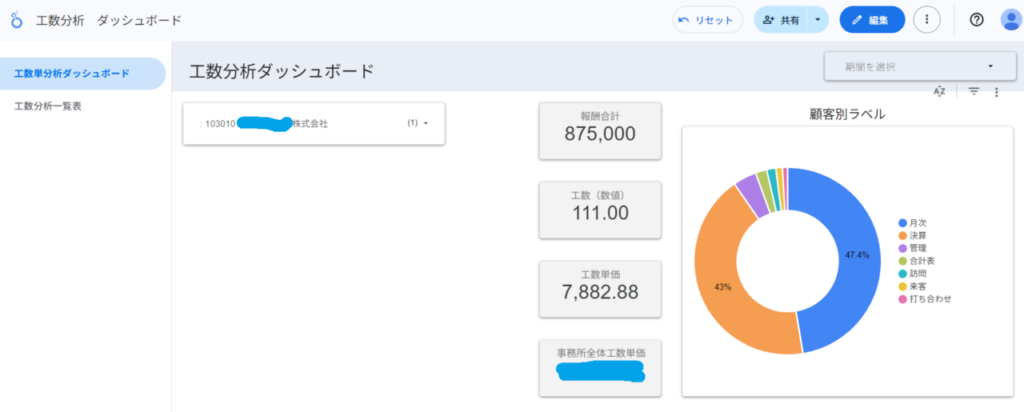
Task: Open the chart's three-dot overflow menu
Action: coord(996,91)
